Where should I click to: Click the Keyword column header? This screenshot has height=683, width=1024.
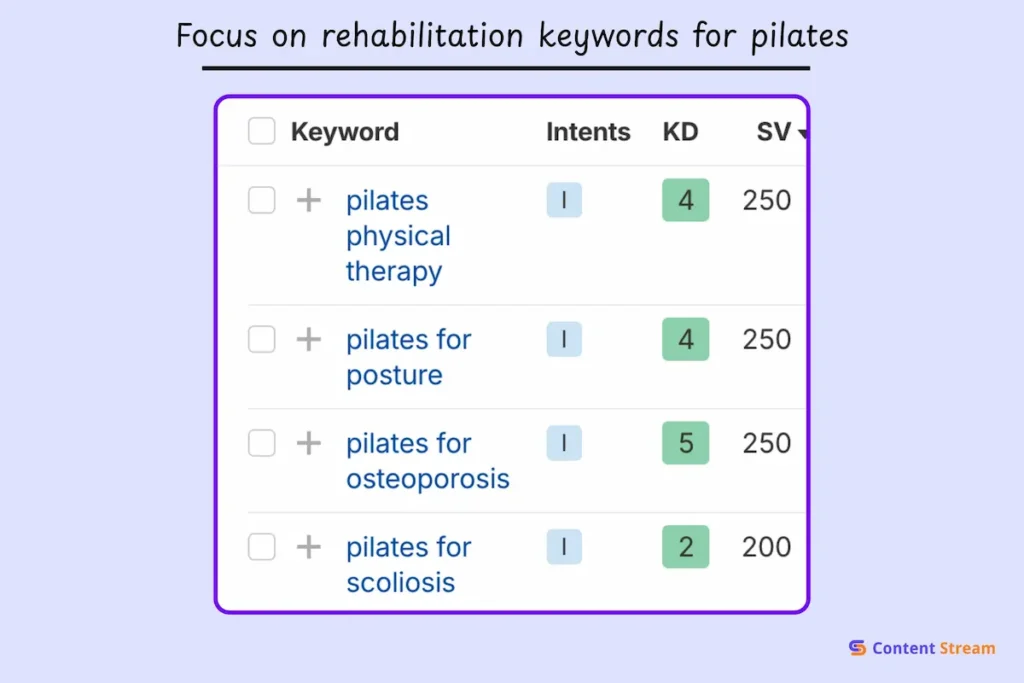click(x=345, y=131)
